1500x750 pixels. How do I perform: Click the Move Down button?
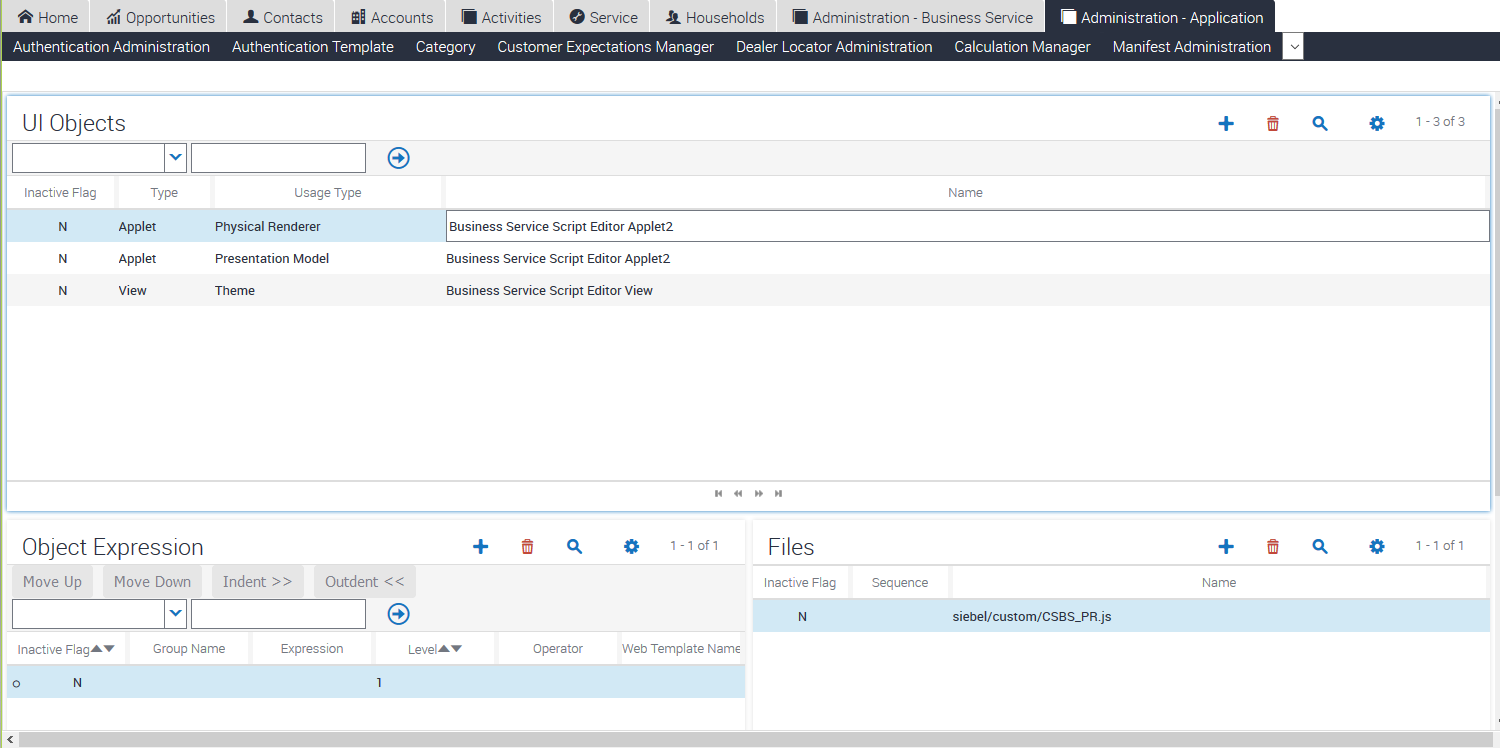[152, 582]
